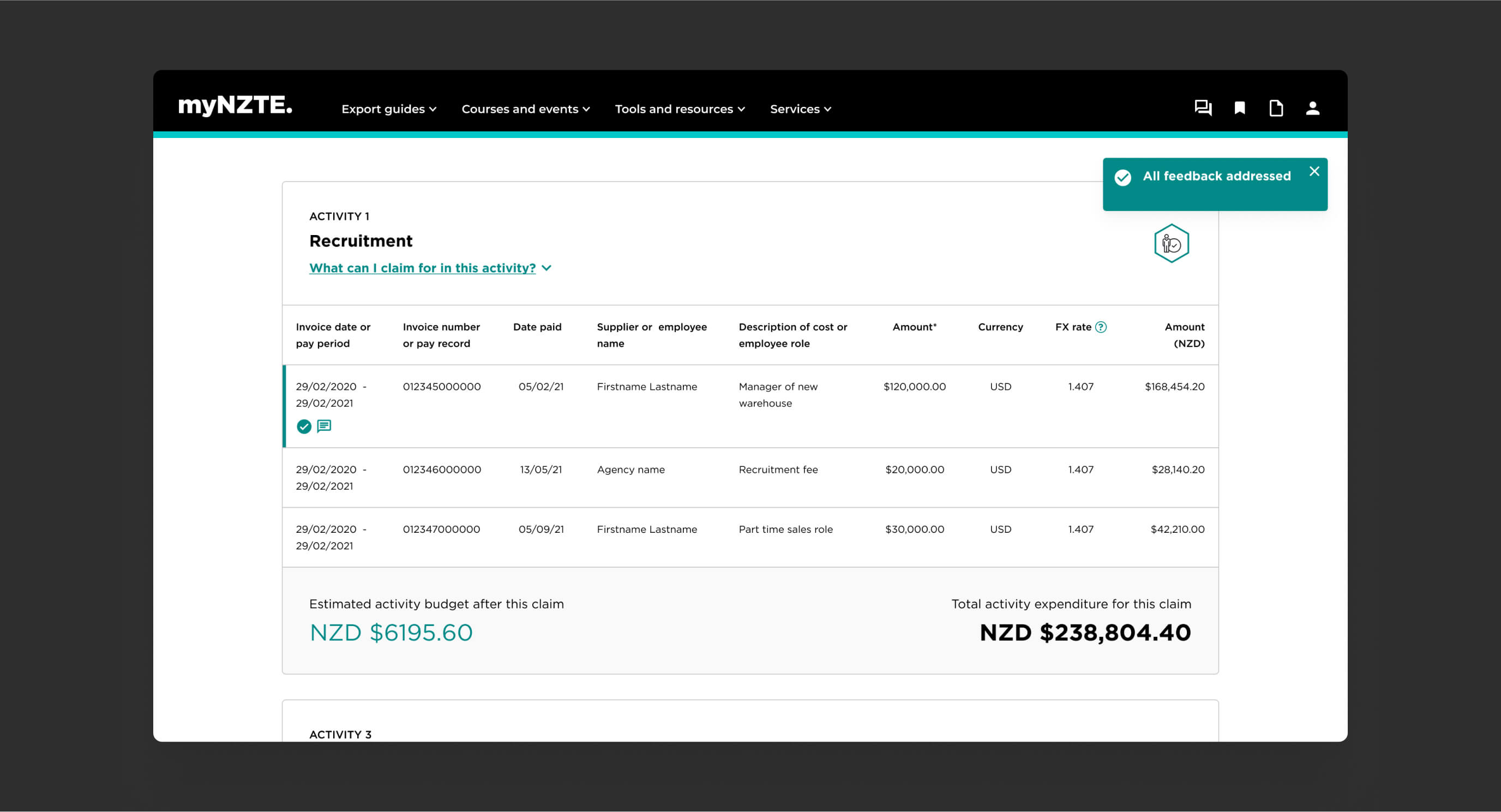The image size is (1501, 812).
Task: Dismiss the All feedback addressed notification
Action: point(1314,171)
